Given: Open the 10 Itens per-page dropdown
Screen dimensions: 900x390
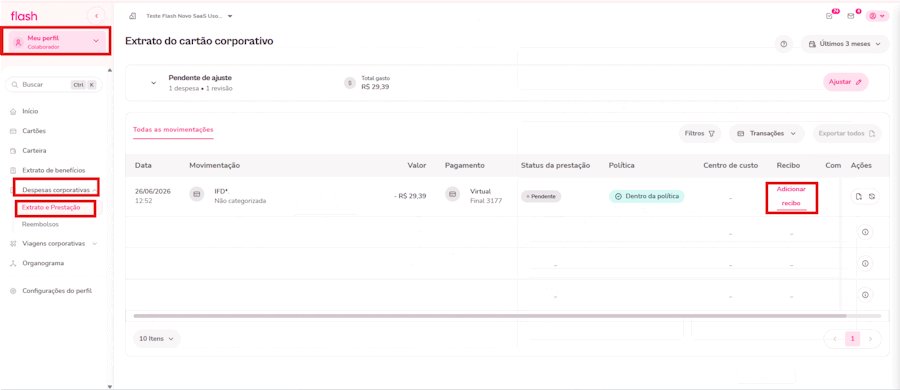Looking at the screenshot, I should (x=157, y=339).
